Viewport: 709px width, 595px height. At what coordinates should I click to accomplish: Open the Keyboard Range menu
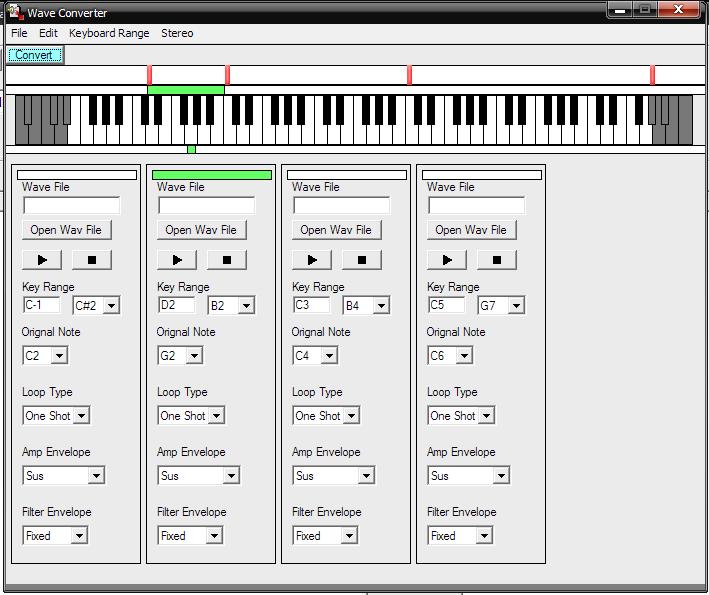click(x=109, y=33)
